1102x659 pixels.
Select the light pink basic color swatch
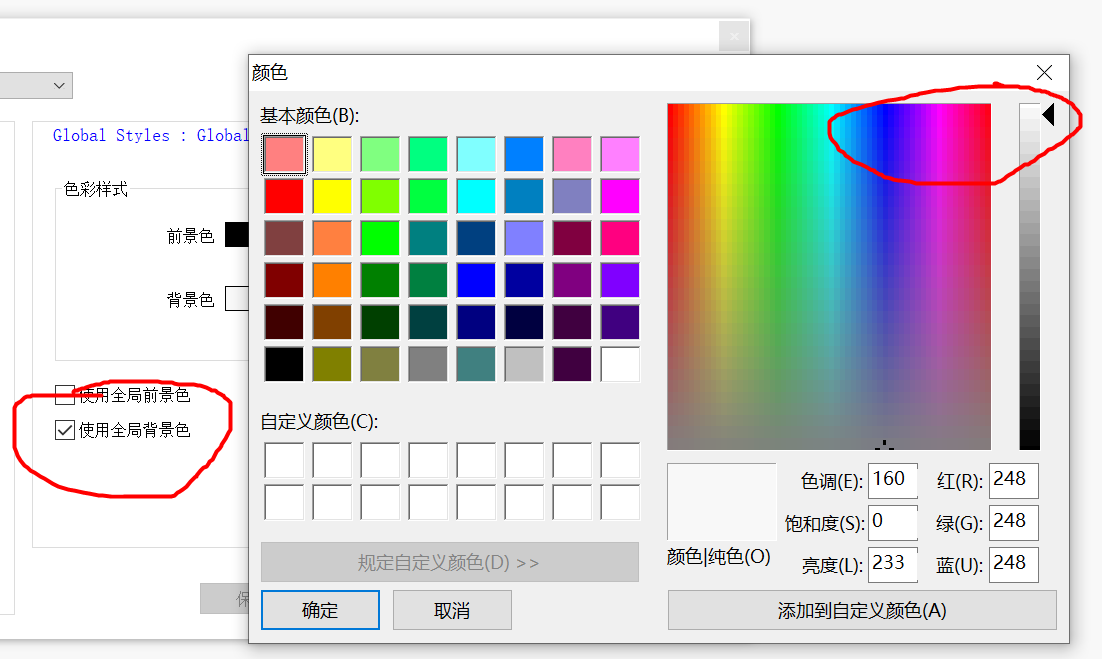284,154
